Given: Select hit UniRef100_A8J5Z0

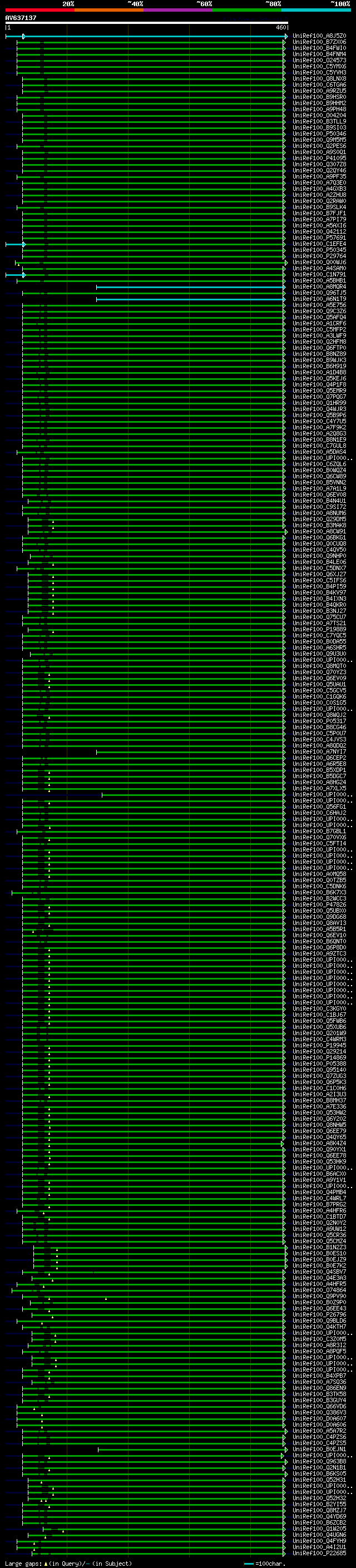Looking at the screenshot, I should pos(319,36).
